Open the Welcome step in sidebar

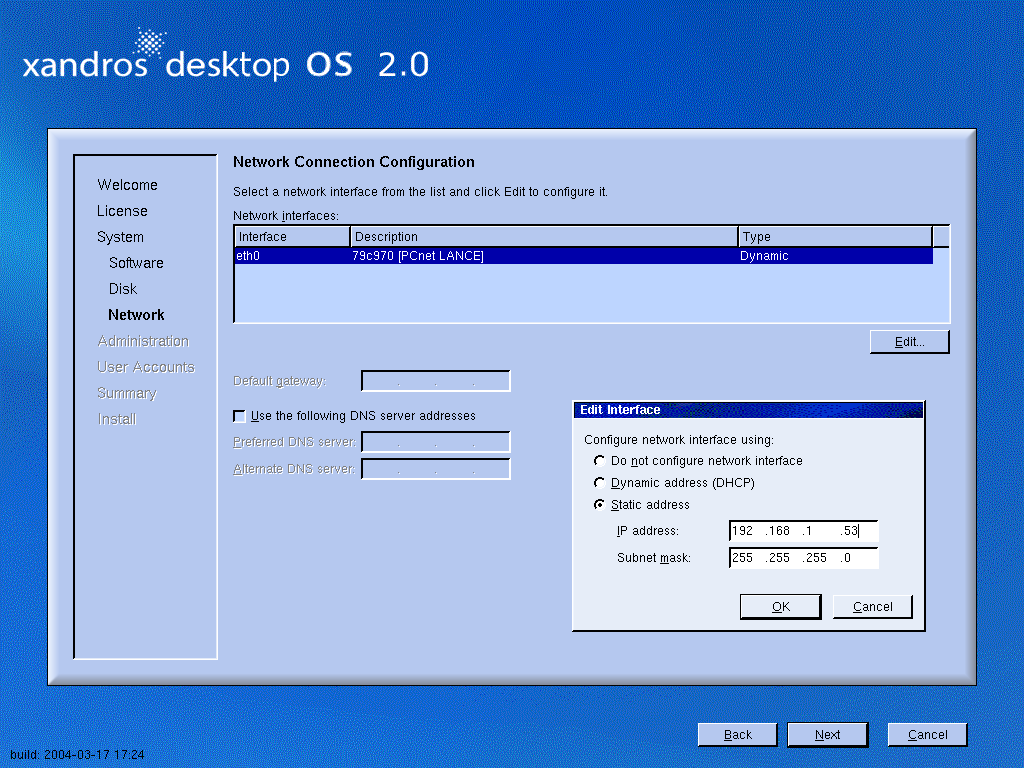(x=127, y=185)
